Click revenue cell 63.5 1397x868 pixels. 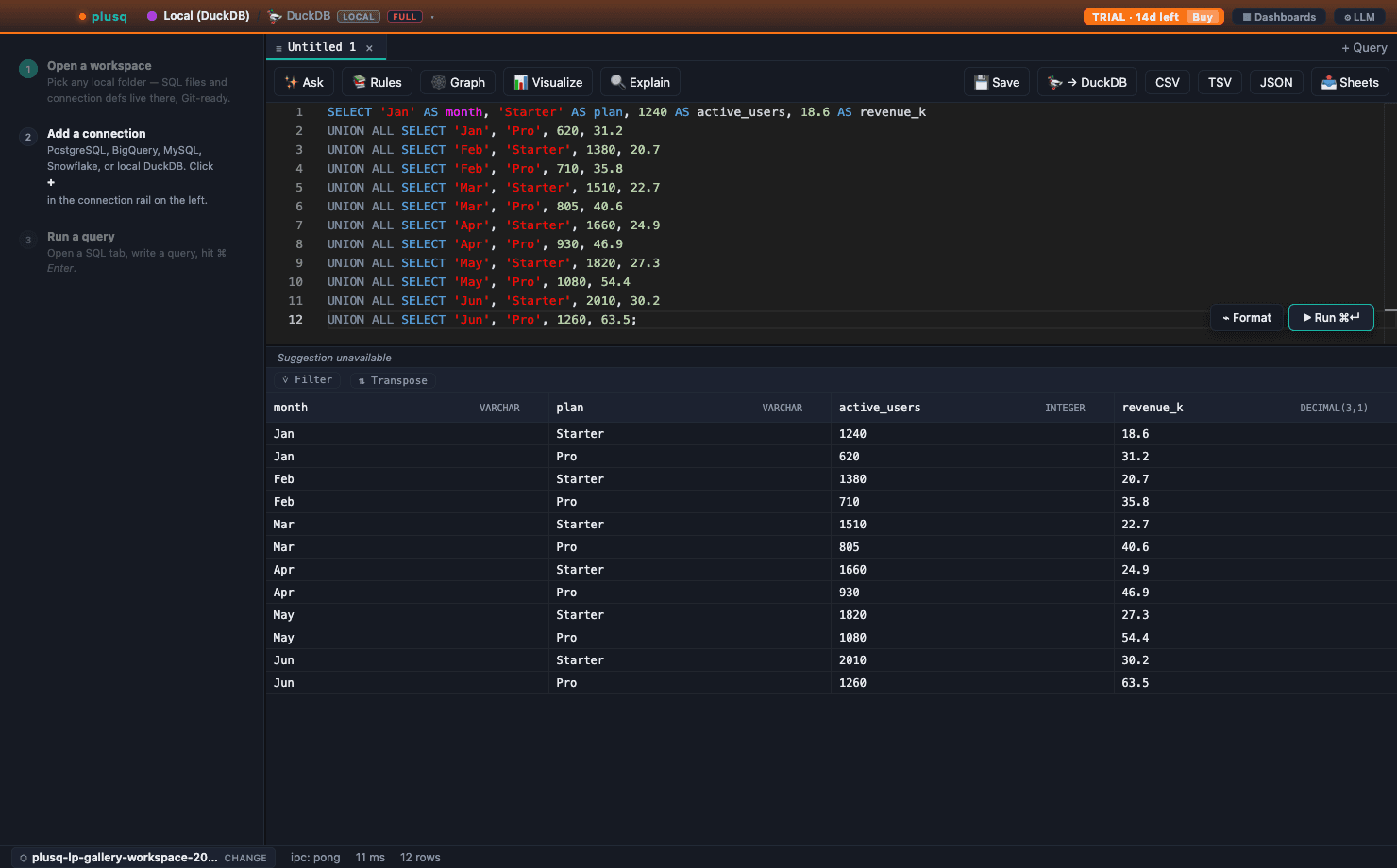(x=1255, y=683)
